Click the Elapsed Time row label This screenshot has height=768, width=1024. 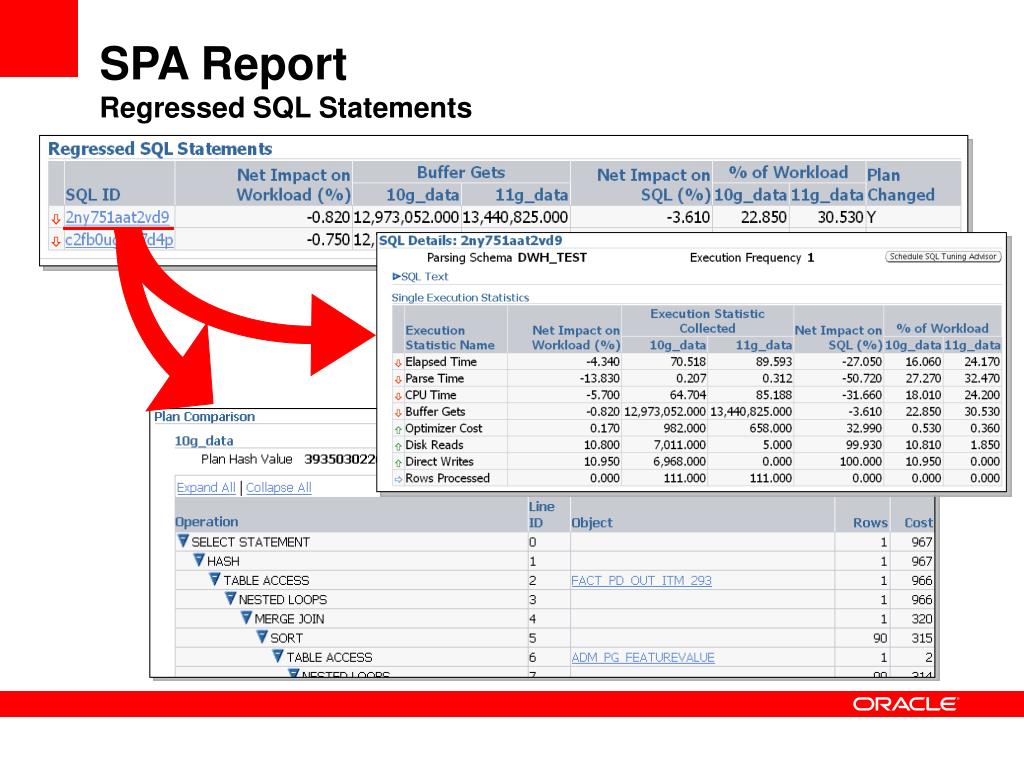(x=441, y=362)
